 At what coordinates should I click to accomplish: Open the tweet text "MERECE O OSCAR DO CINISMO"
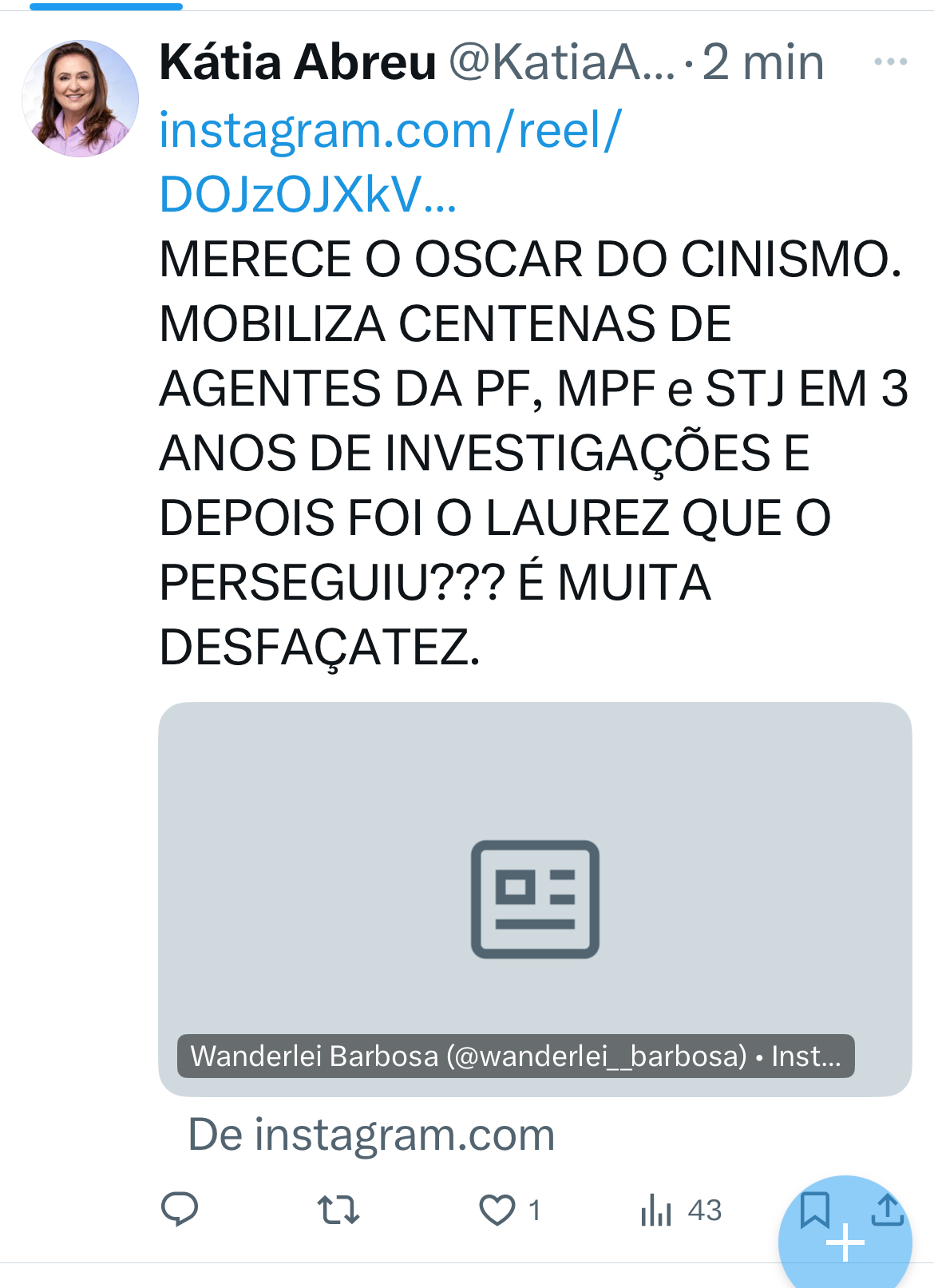pyautogui.click(x=530, y=259)
